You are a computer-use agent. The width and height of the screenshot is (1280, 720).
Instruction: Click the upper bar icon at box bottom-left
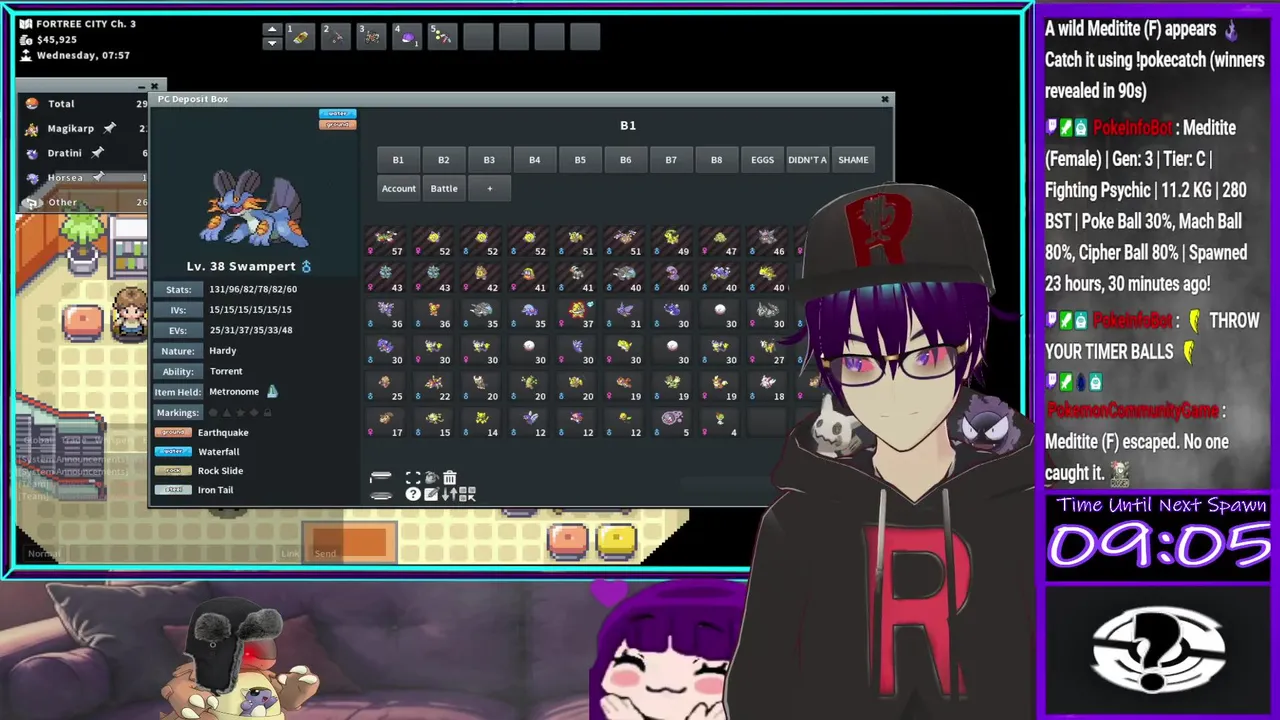point(381,476)
